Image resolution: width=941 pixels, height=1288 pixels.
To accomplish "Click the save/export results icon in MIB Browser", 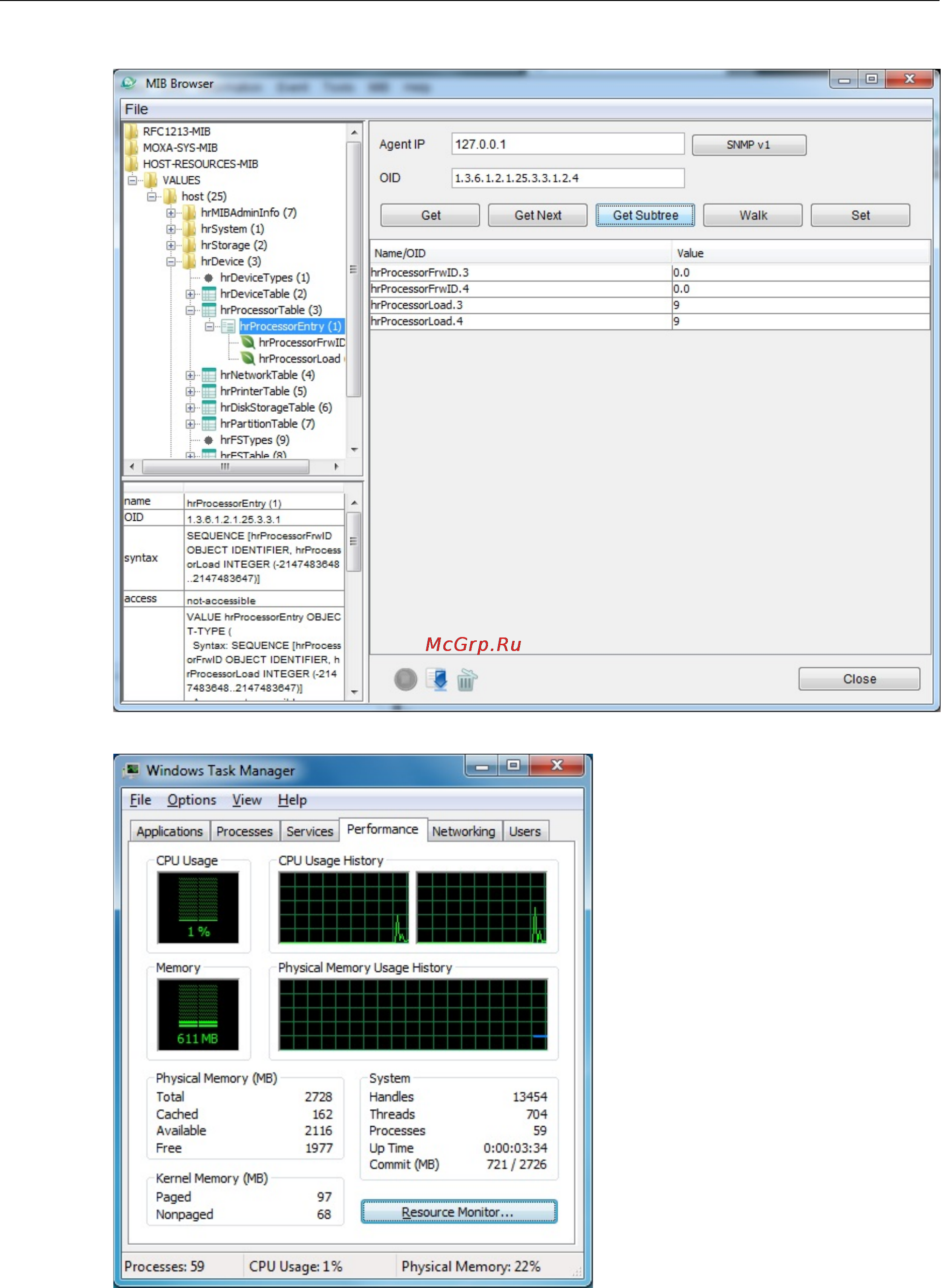I will pos(437,679).
